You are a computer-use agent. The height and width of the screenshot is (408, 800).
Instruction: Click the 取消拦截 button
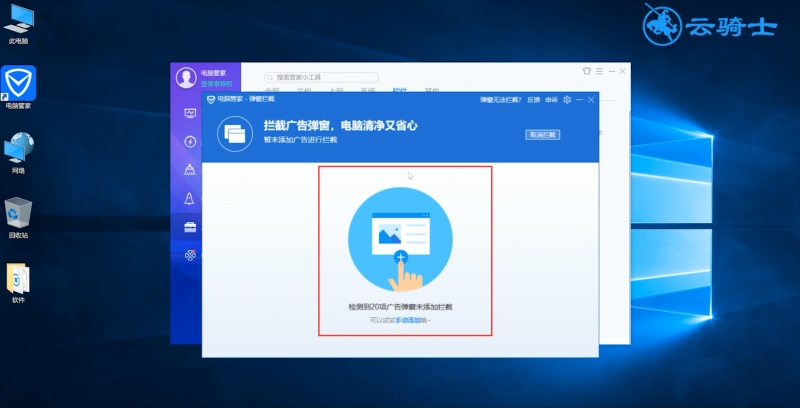pyautogui.click(x=543, y=135)
